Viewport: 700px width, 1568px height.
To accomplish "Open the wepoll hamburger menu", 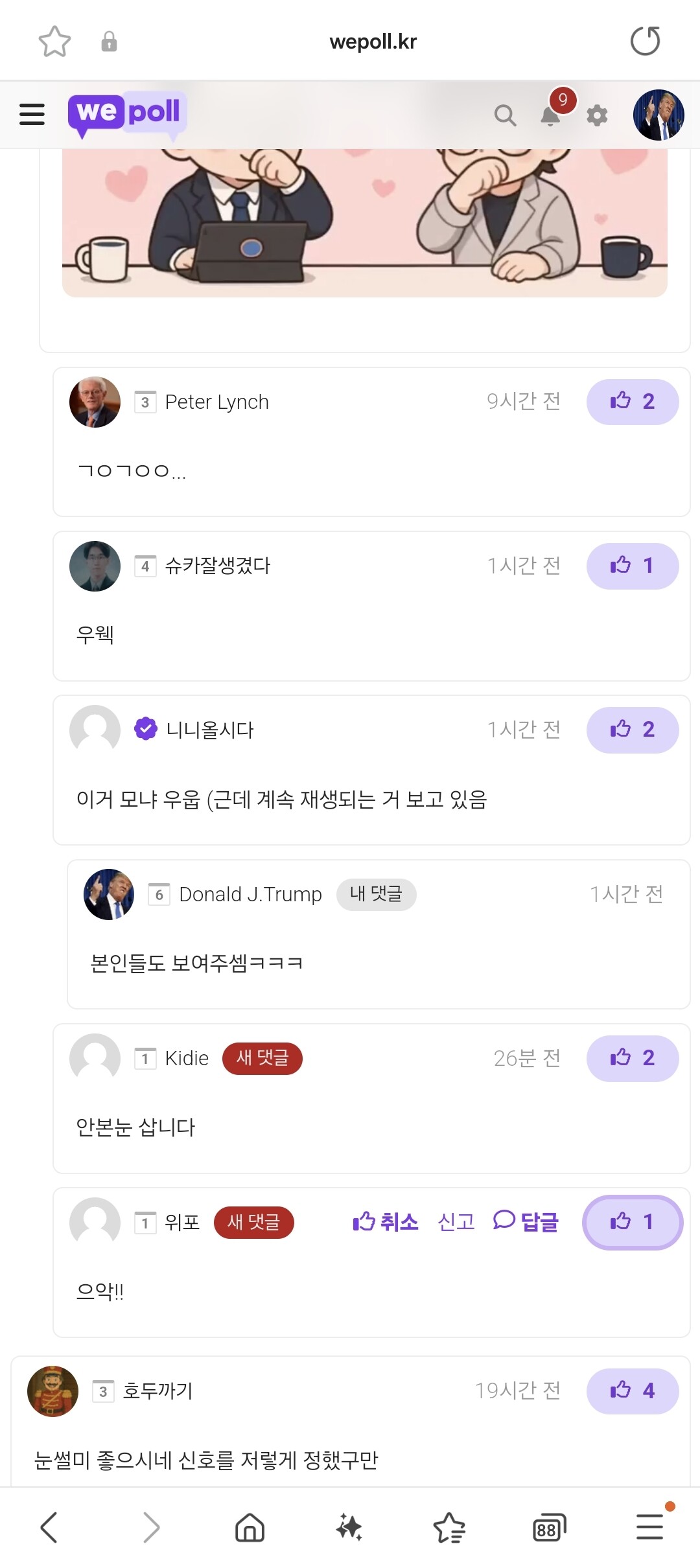I will [32, 114].
